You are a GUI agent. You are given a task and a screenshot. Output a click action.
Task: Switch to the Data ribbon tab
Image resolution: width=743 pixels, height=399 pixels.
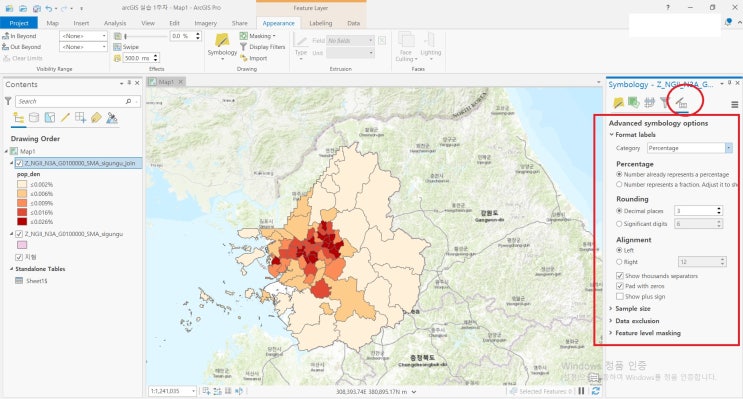tap(353, 23)
